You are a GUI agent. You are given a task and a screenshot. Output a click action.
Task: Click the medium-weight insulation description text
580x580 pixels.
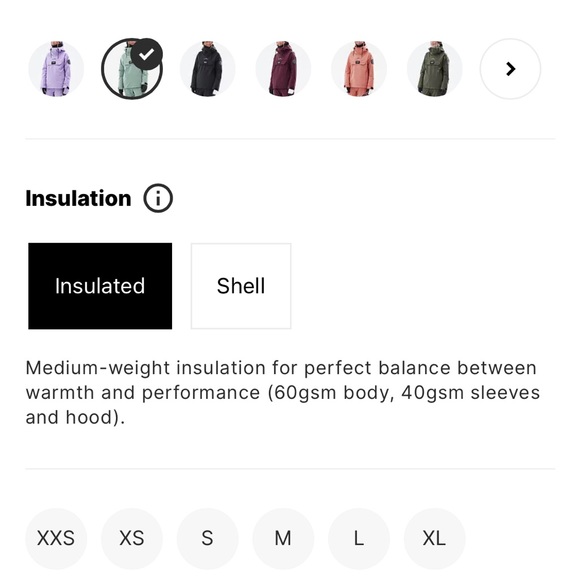[283, 392]
